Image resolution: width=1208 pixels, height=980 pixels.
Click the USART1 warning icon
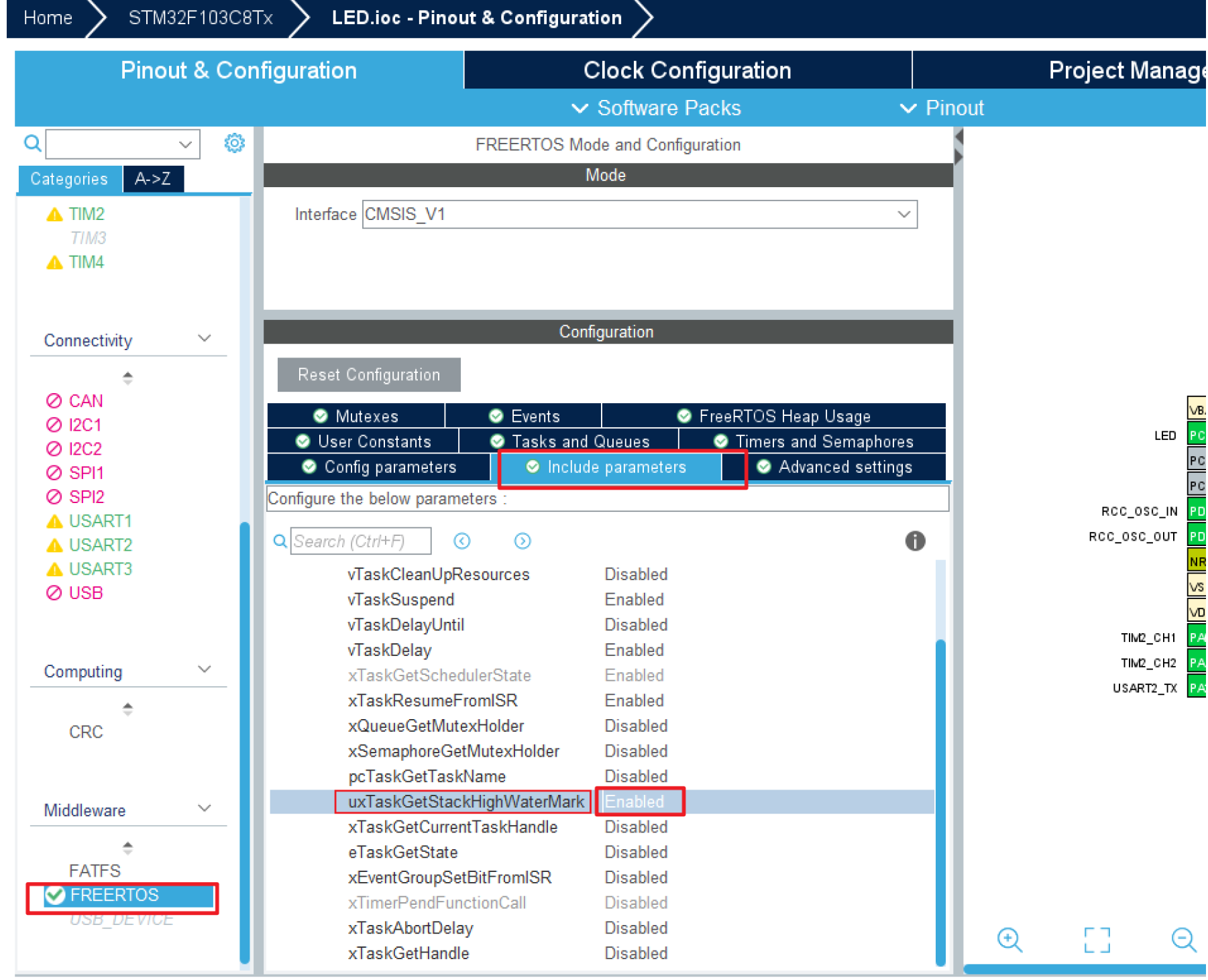coord(54,521)
